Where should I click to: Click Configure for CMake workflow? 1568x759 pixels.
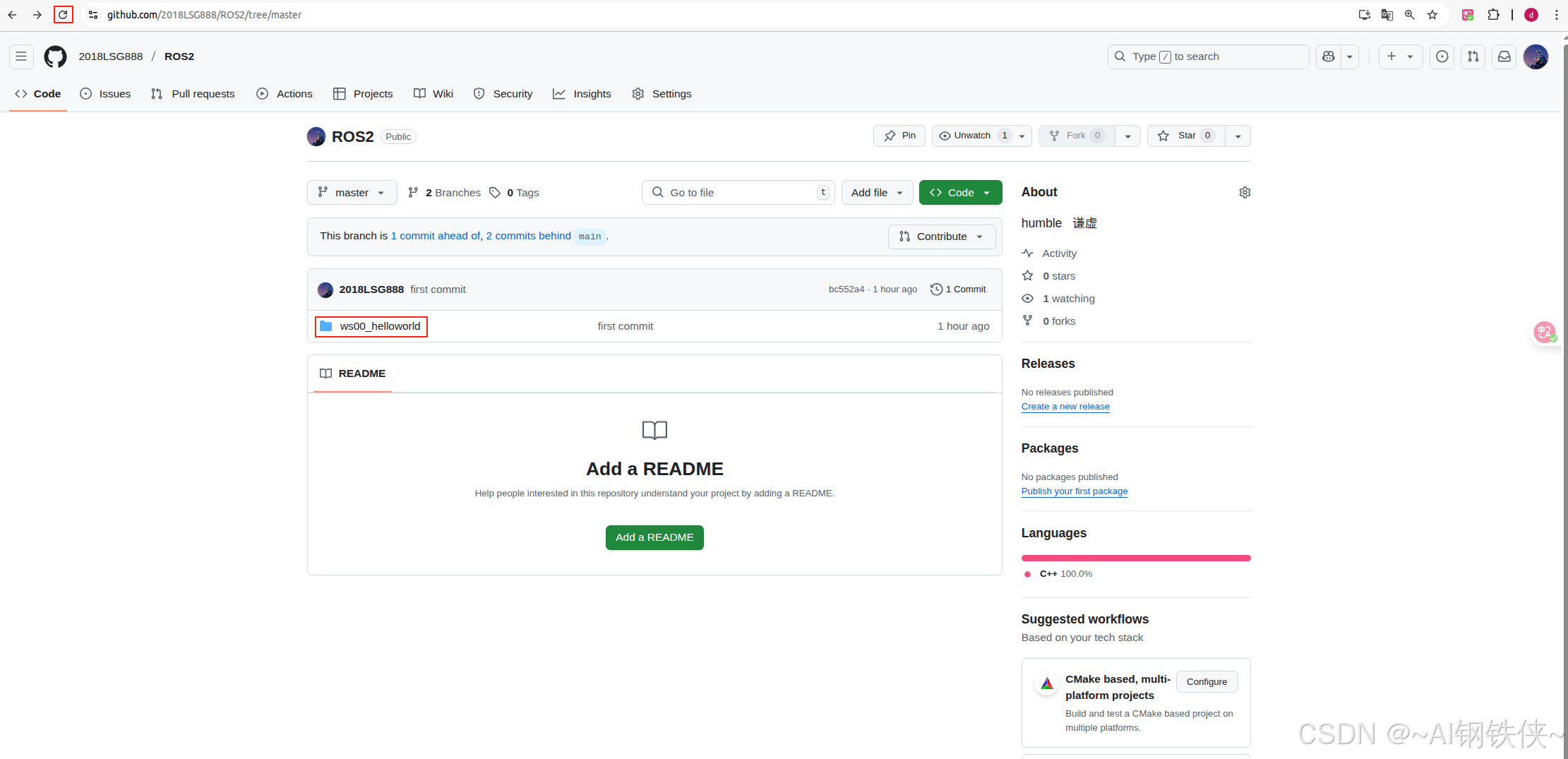click(1207, 682)
